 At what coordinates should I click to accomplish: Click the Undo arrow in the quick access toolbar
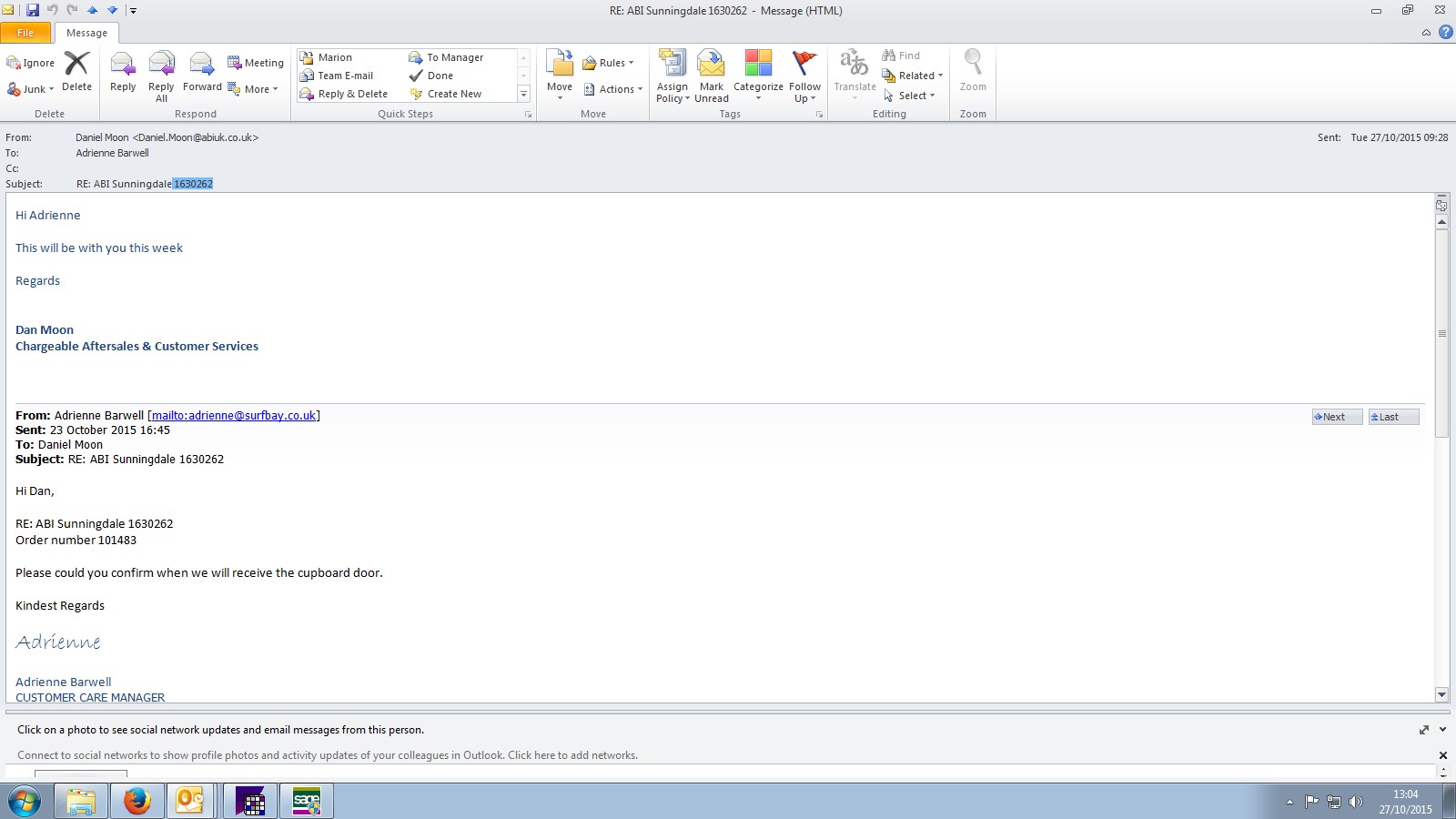(x=52, y=10)
